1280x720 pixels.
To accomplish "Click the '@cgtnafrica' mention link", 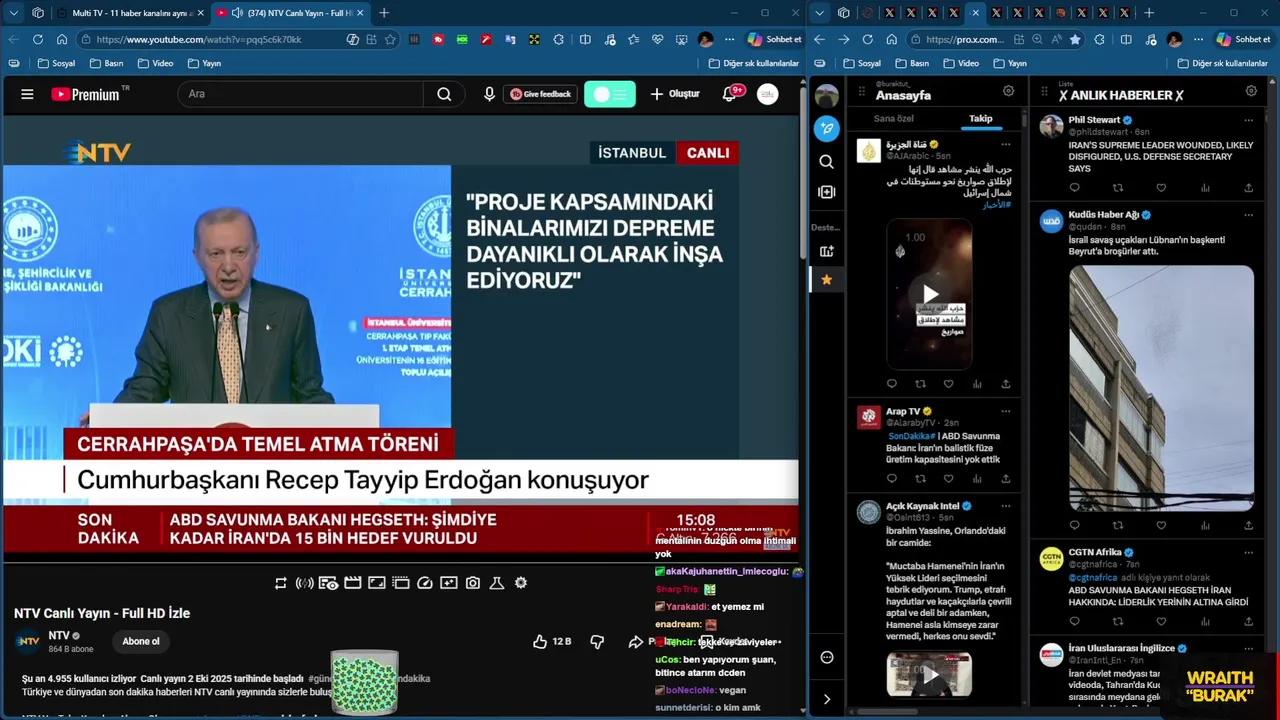I will tap(1092, 577).
